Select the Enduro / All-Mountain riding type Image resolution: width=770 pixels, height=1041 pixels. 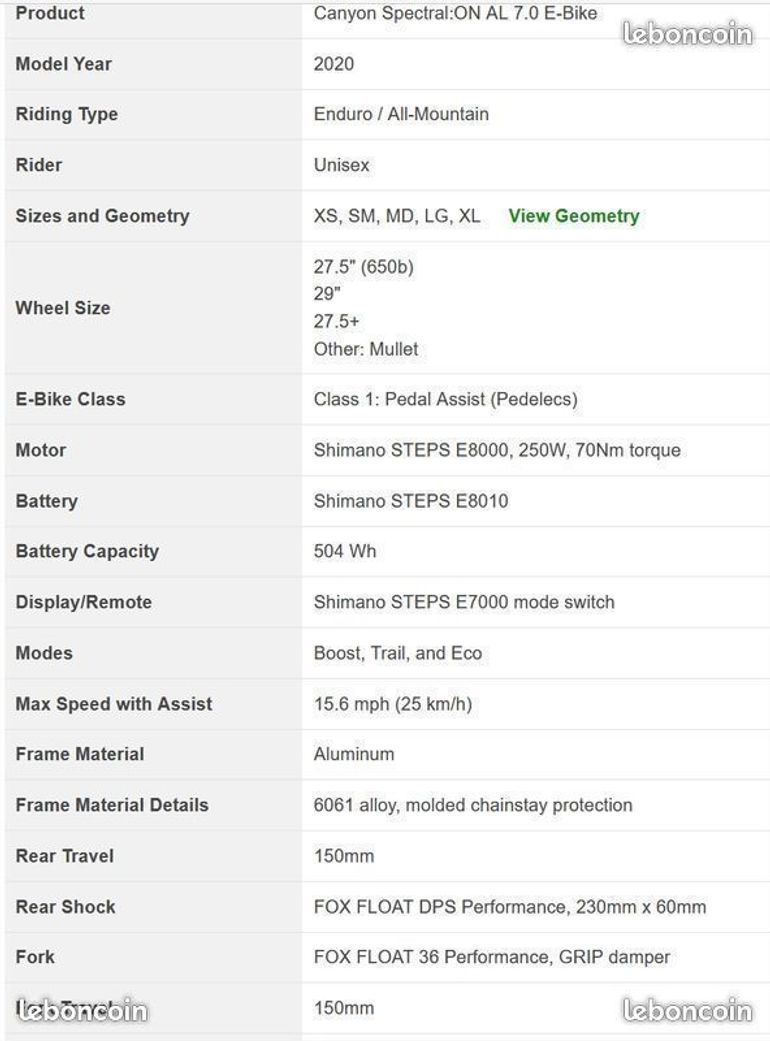point(401,114)
